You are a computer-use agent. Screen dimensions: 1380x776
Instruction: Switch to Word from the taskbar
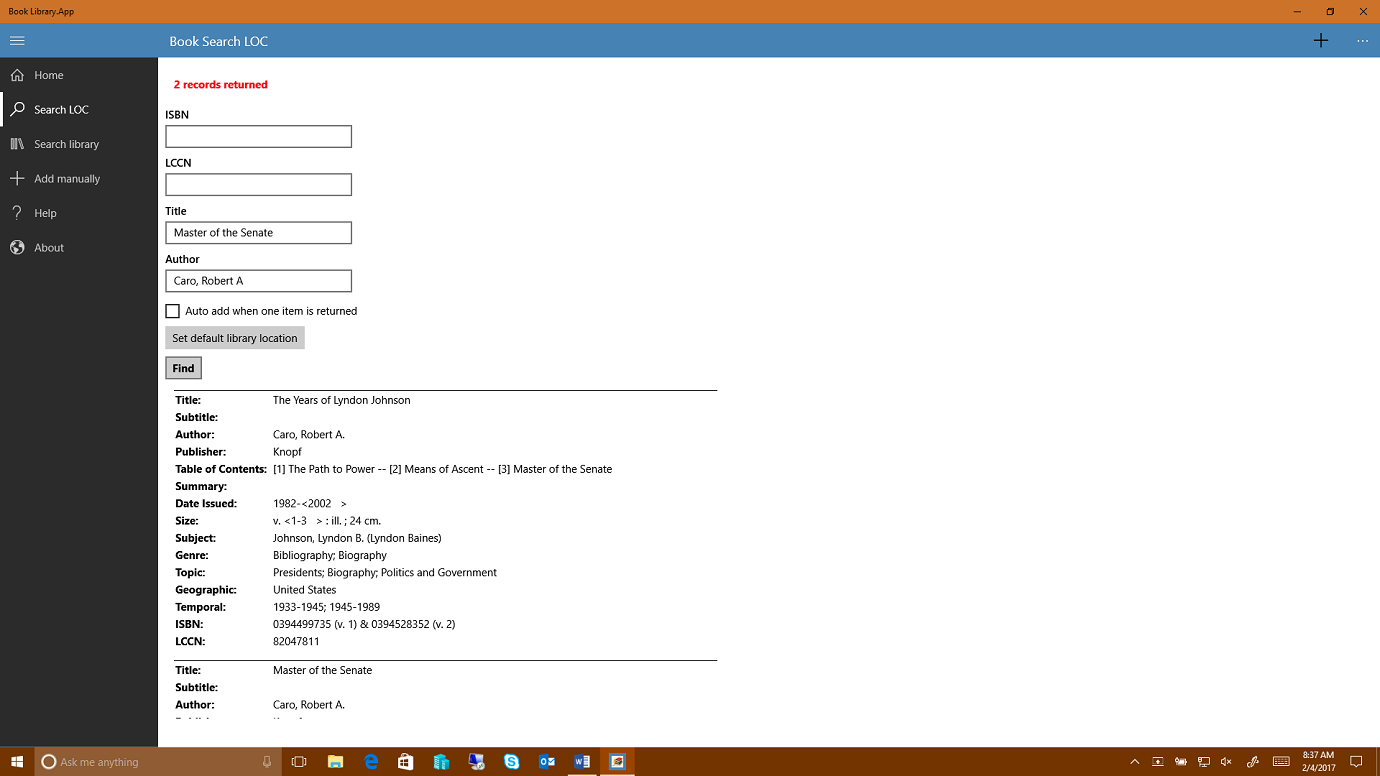coord(582,762)
